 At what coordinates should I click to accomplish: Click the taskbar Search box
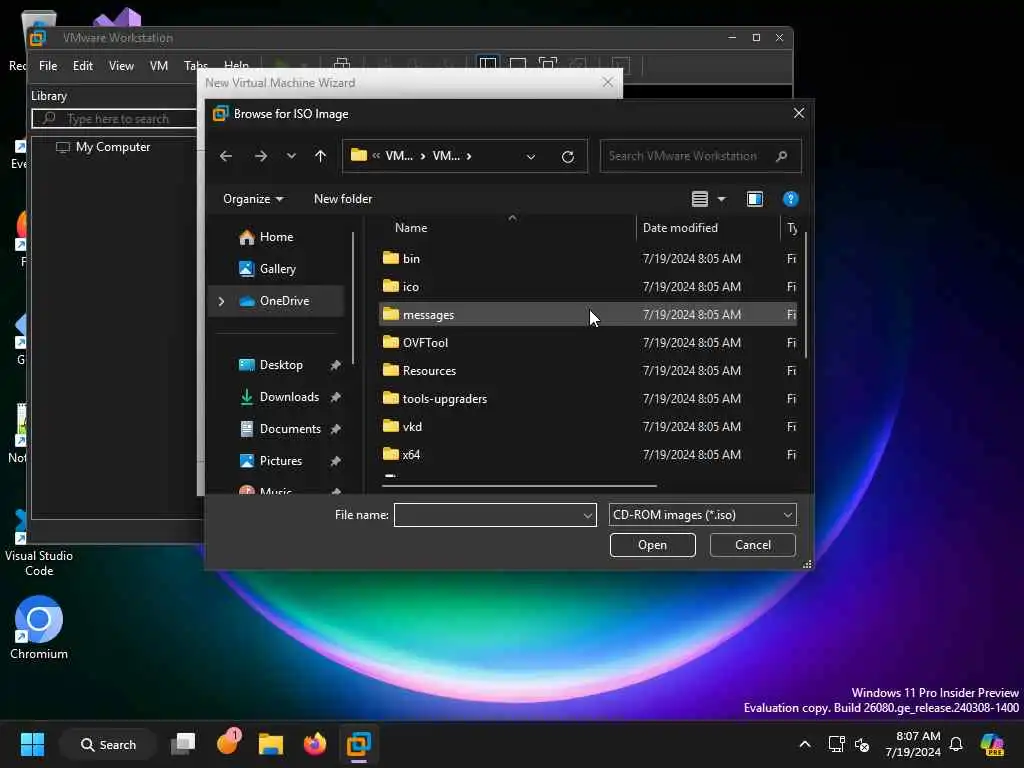pyautogui.click(x=108, y=744)
